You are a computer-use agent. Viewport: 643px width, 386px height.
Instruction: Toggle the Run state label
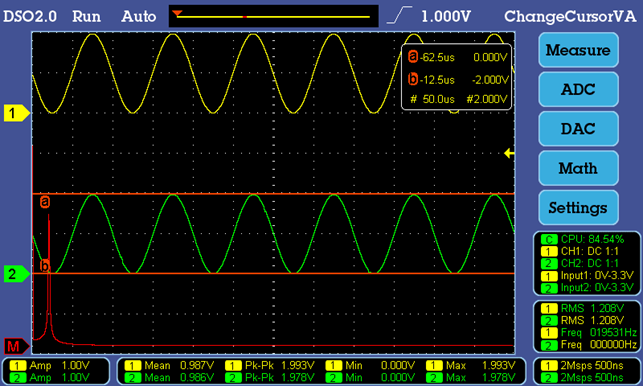tap(87, 16)
